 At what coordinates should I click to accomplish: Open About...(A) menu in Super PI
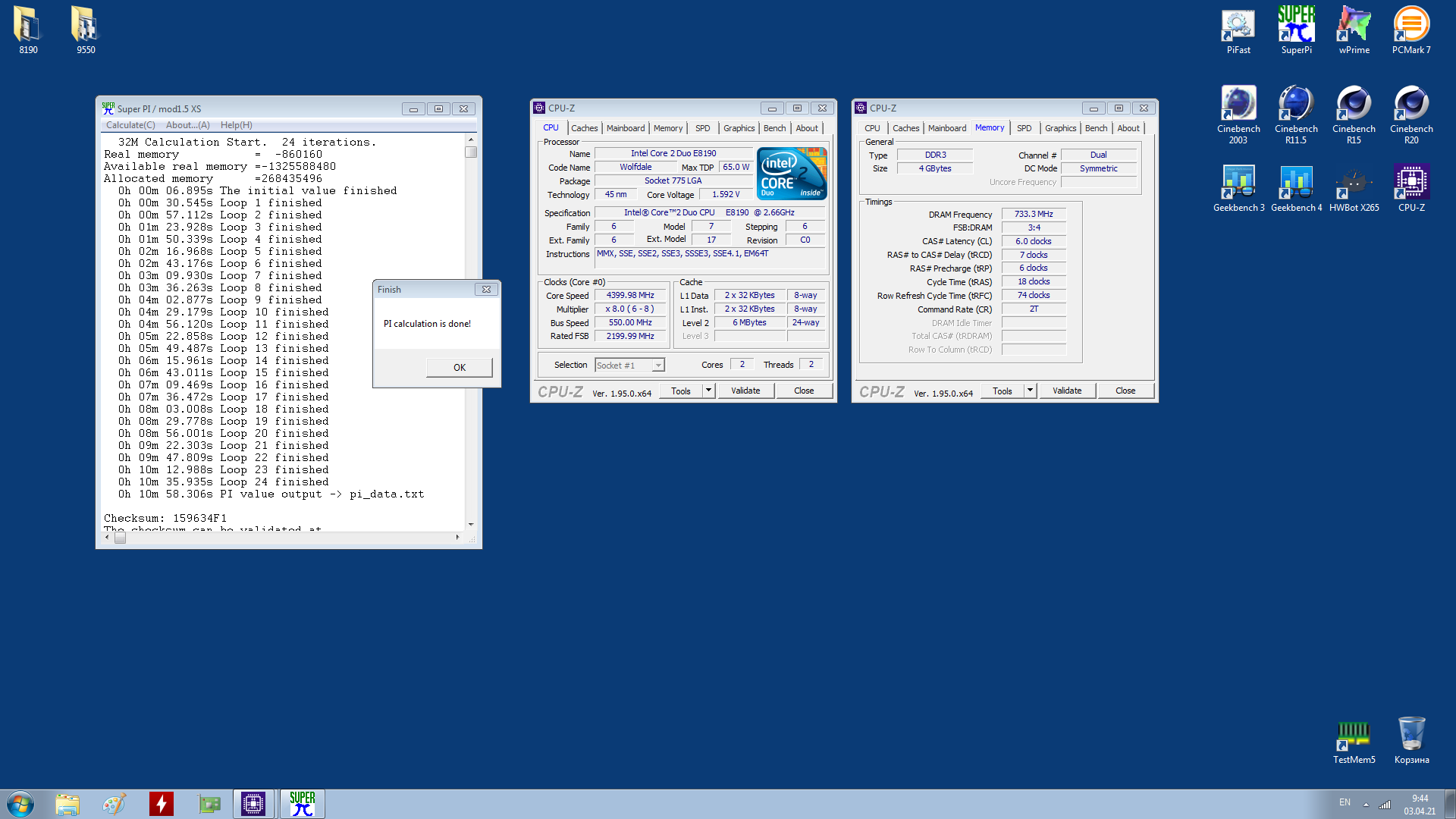[187, 125]
